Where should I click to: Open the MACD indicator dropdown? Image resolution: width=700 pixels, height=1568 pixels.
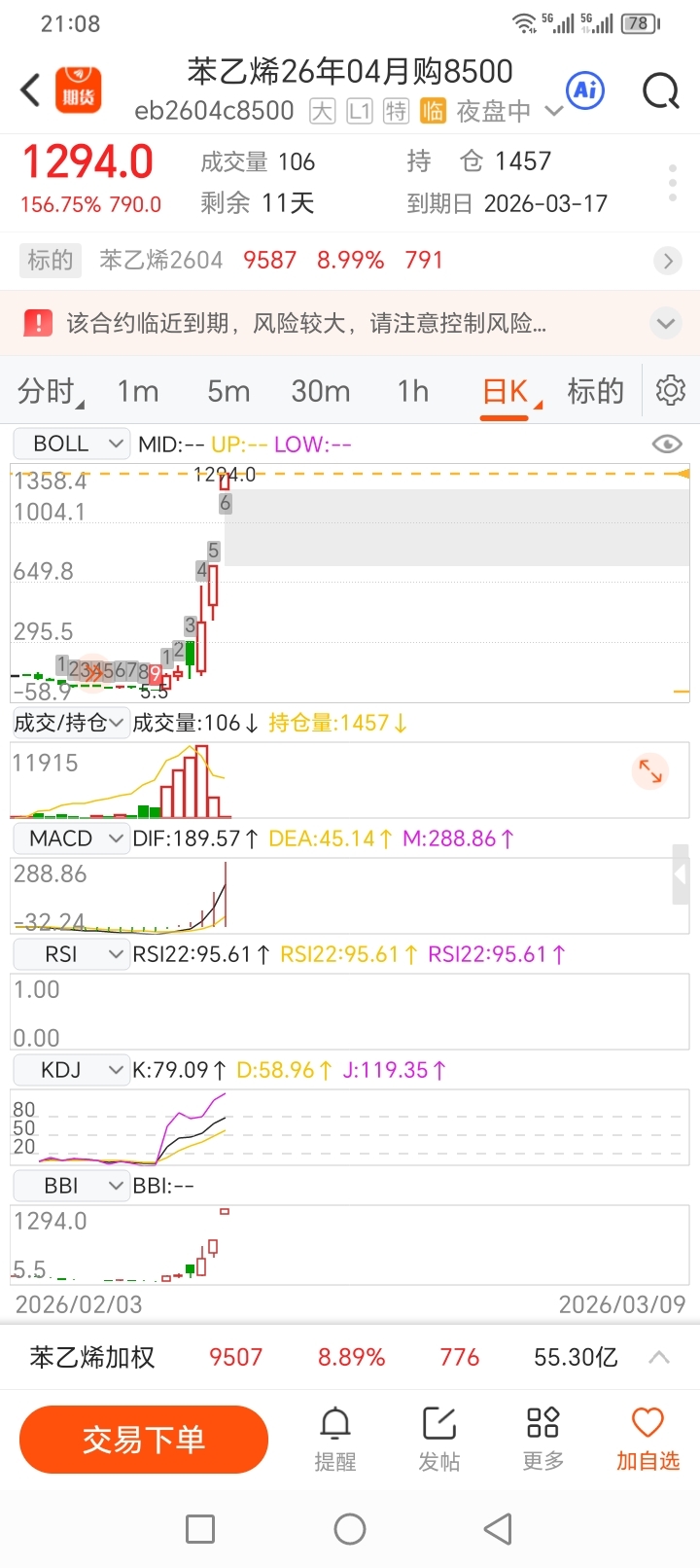[x=71, y=838]
